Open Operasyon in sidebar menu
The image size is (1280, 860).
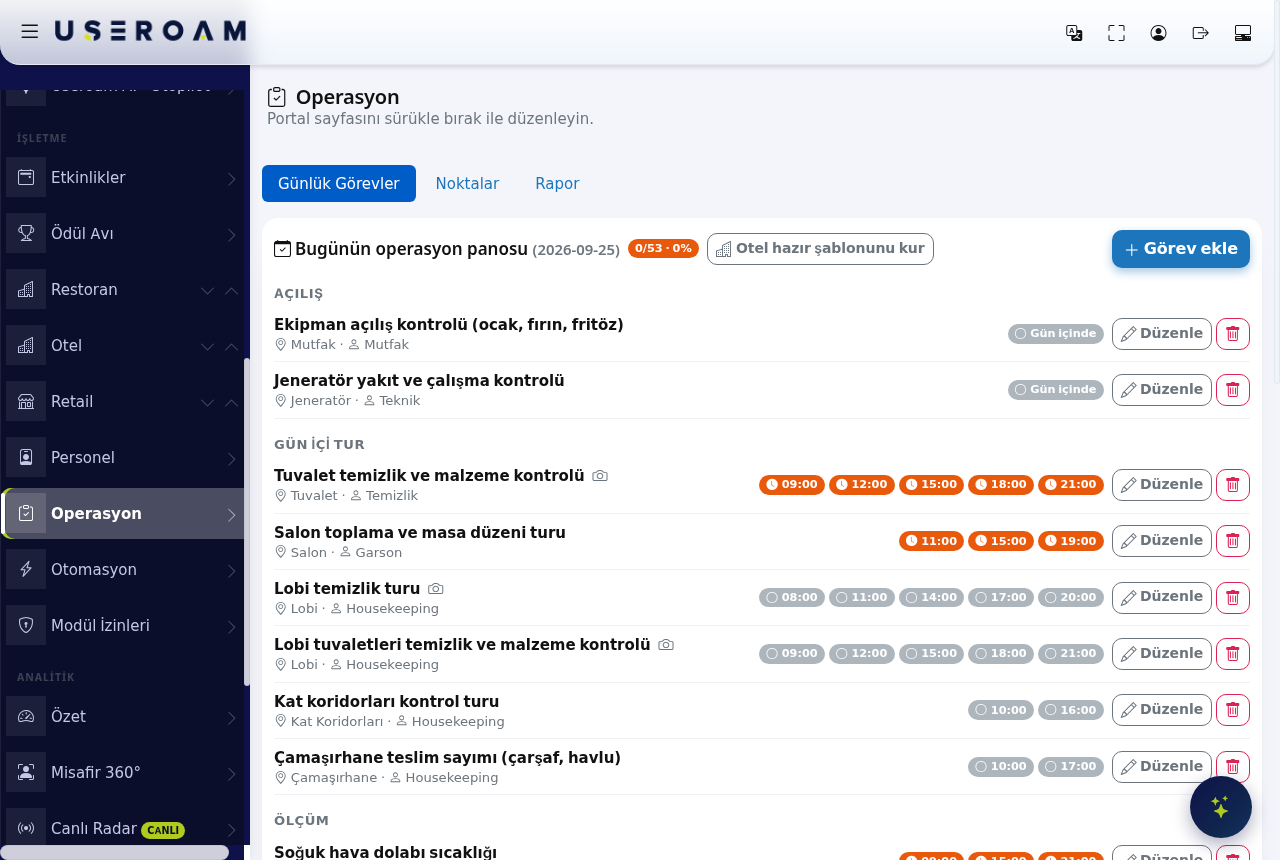124,514
